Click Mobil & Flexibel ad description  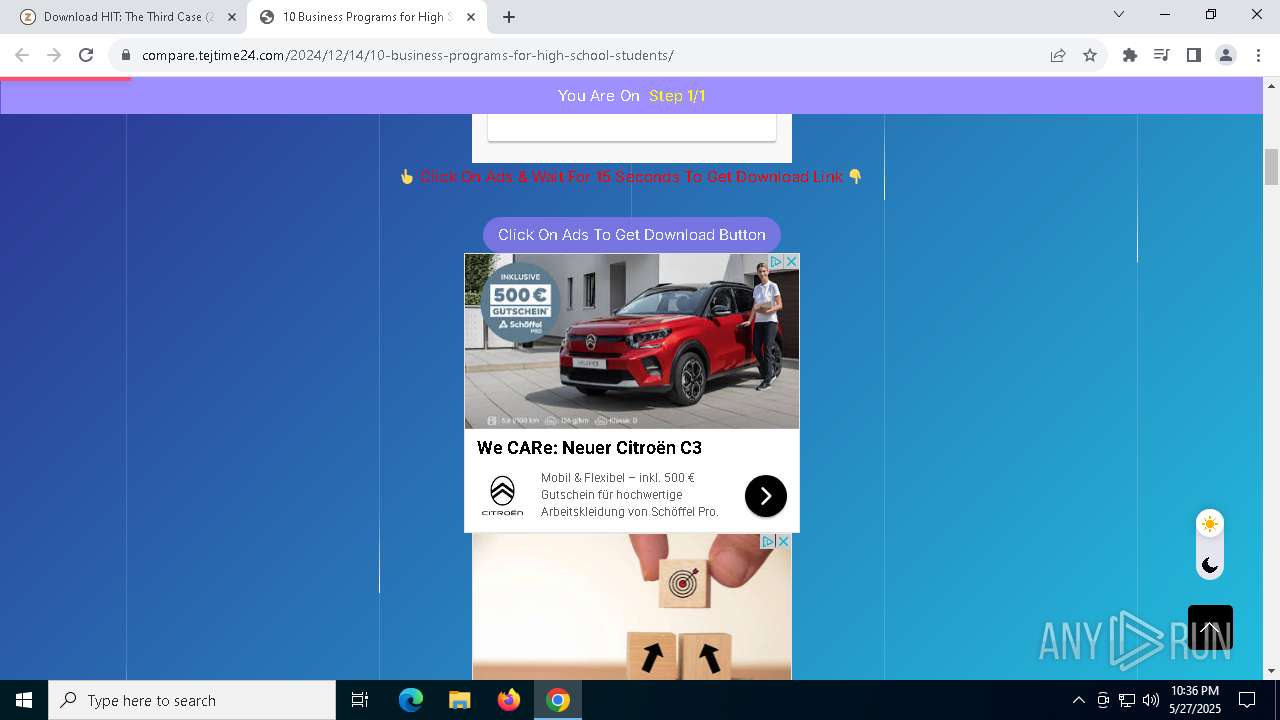pos(630,495)
